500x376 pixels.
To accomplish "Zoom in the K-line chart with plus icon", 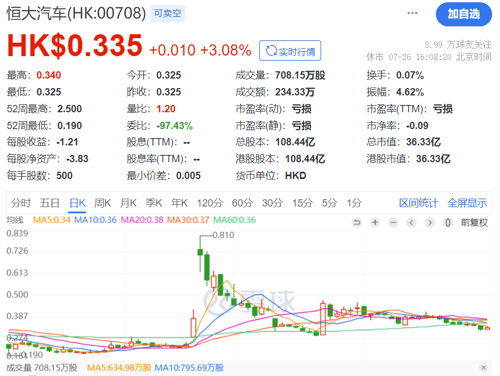I will pyautogui.click(x=375, y=222).
